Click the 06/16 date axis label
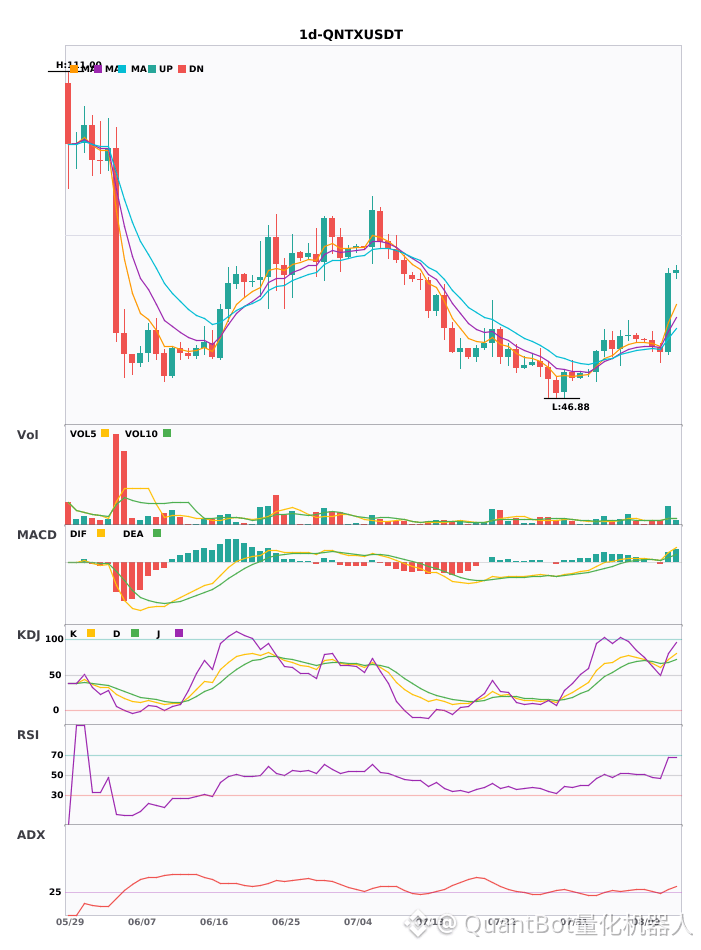 point(214,922)
